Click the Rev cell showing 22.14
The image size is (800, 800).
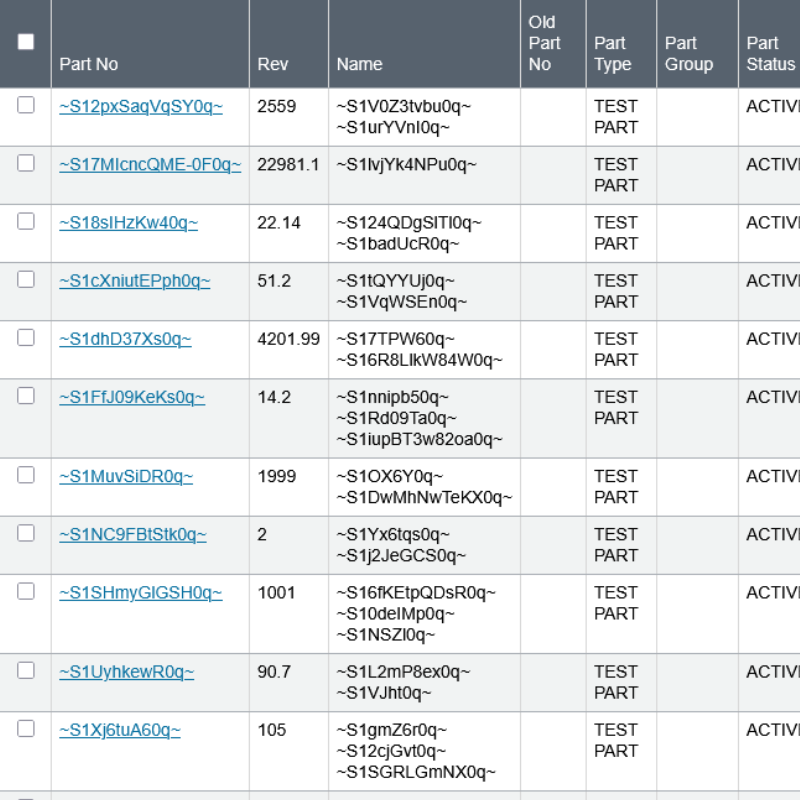tap(279, 223)
